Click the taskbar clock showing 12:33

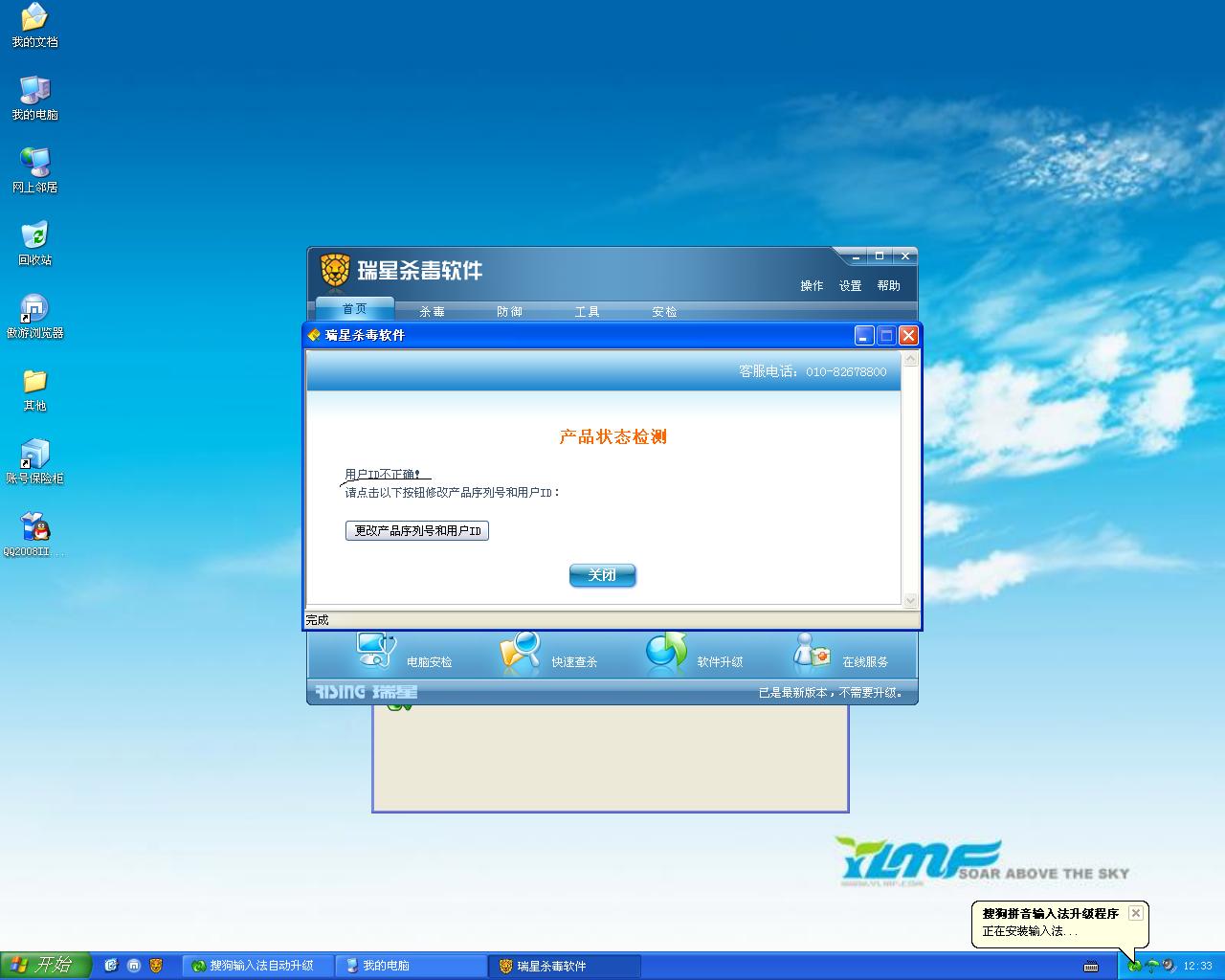click(1198, 966)
